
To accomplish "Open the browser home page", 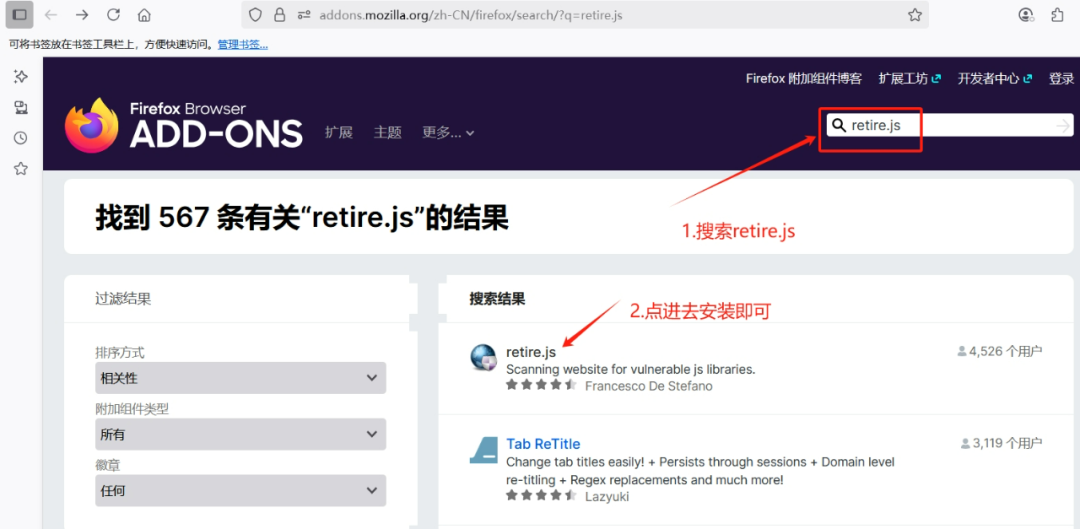I will pos(144,14).
